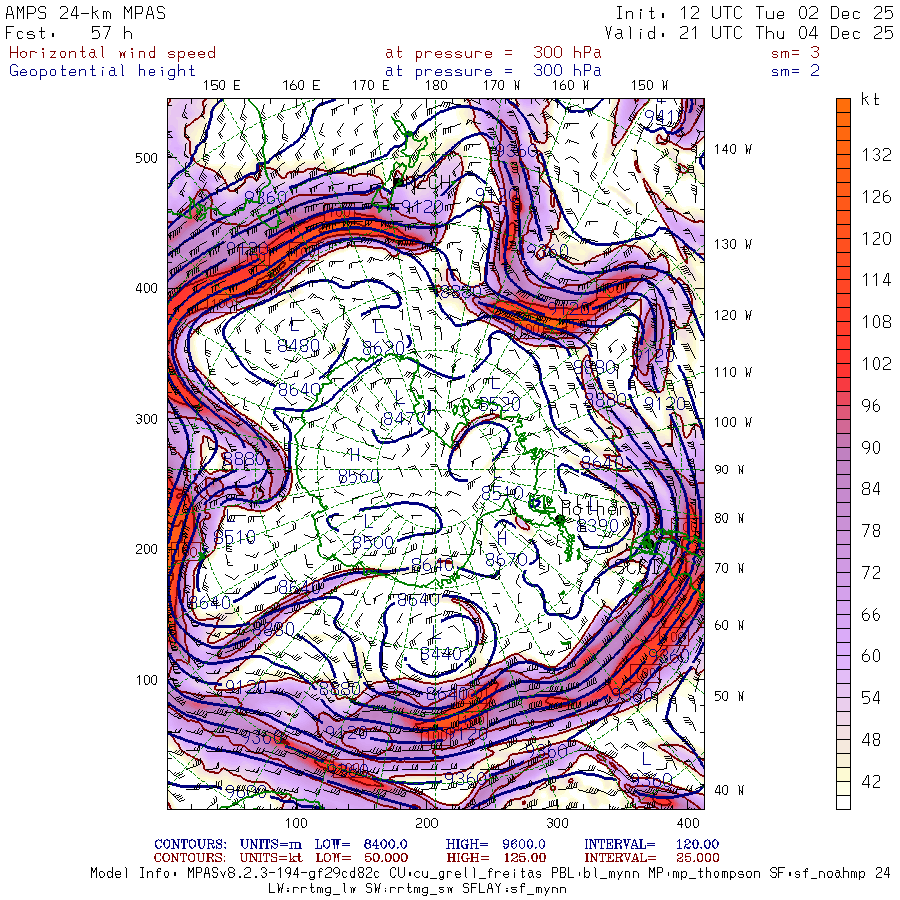
Task: Click the top orange segment of the colorbar
Action: (843, 106)
